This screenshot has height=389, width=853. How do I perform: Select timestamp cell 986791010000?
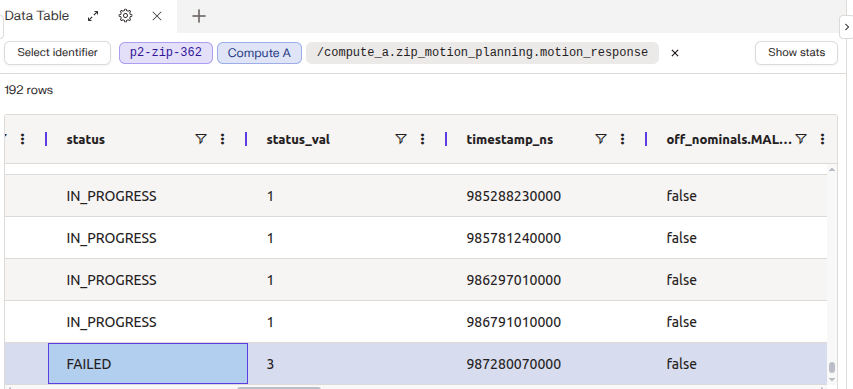547,322
